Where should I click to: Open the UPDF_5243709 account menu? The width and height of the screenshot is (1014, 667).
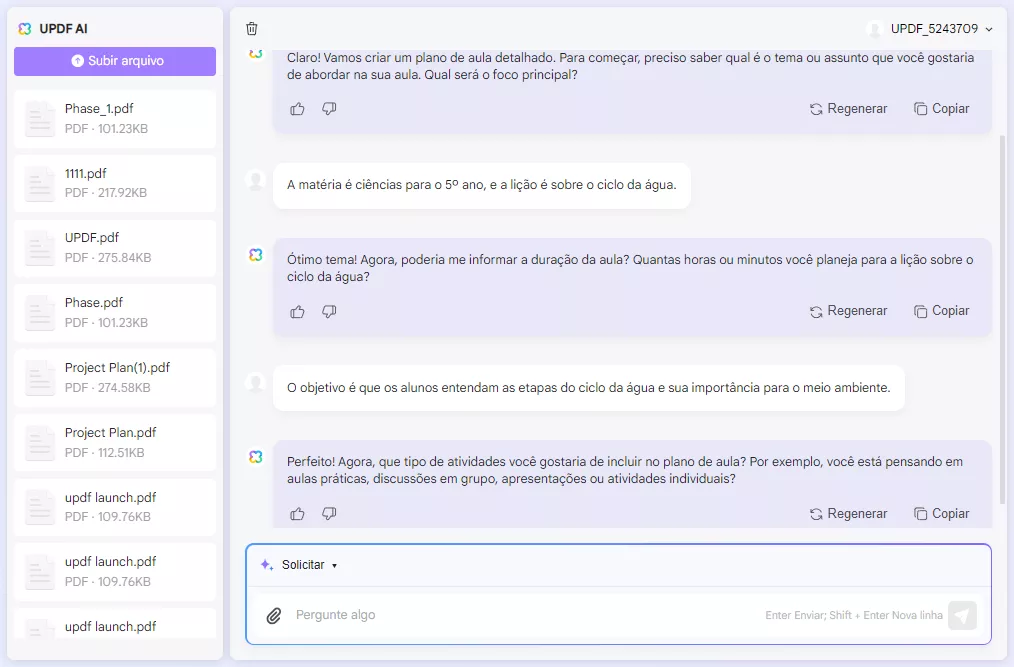pos(932,29)
